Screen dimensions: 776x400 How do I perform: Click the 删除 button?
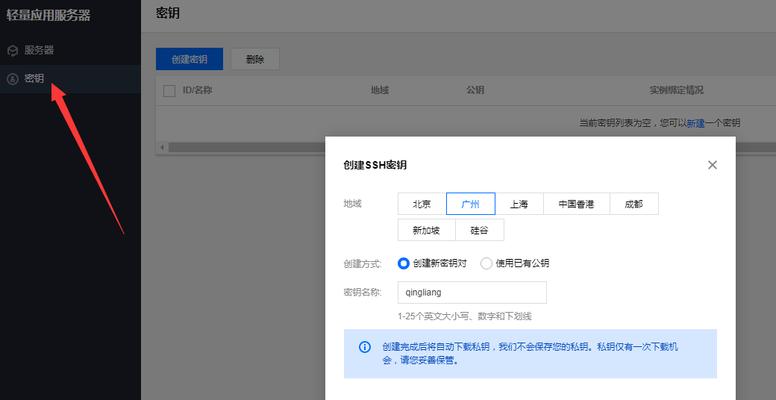coord(255,59)
